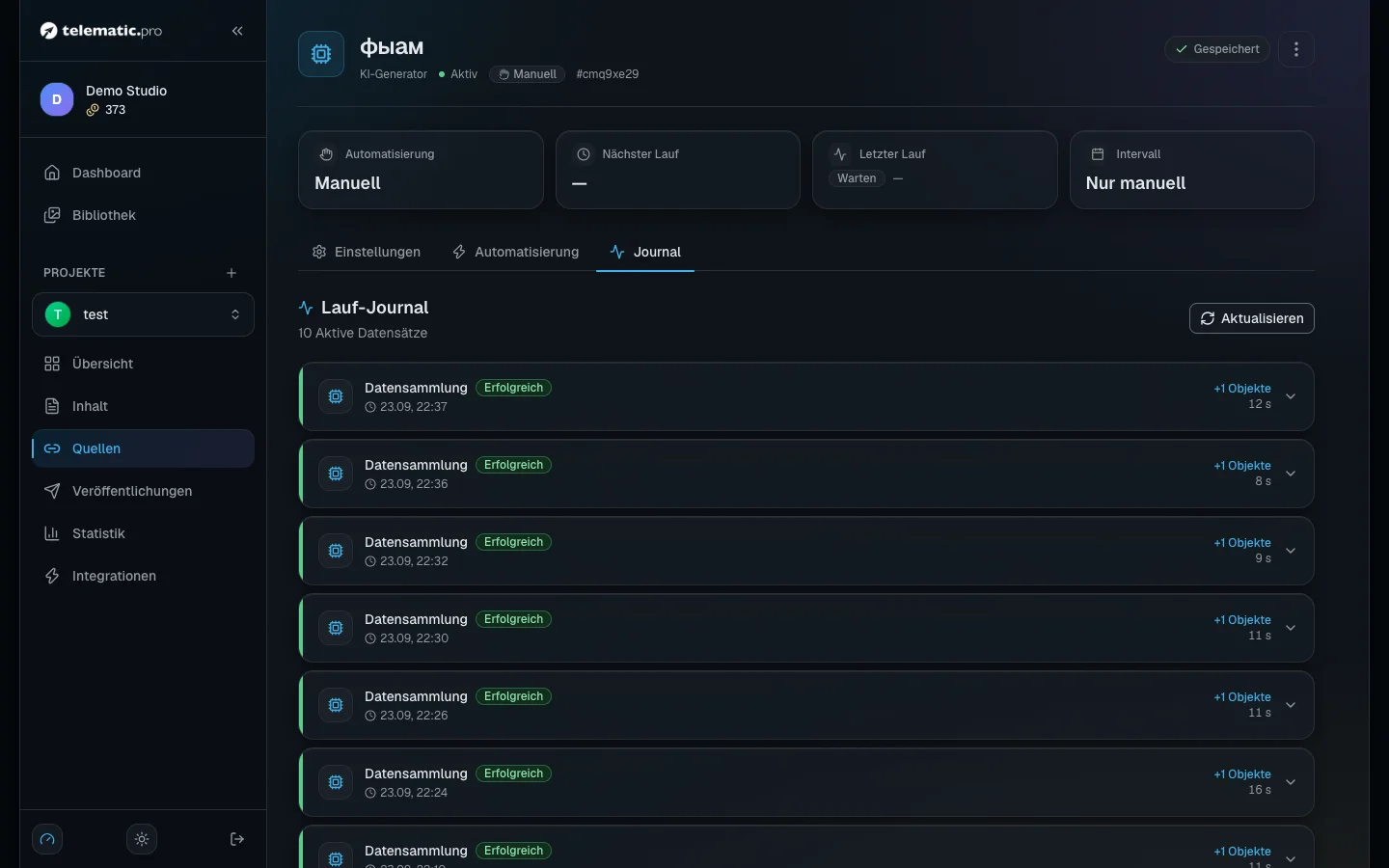Click chip icon of 22:24 Datensammlung row
Image resolution: width=1389 pixels, height=868 pixels.
point(336,782)
